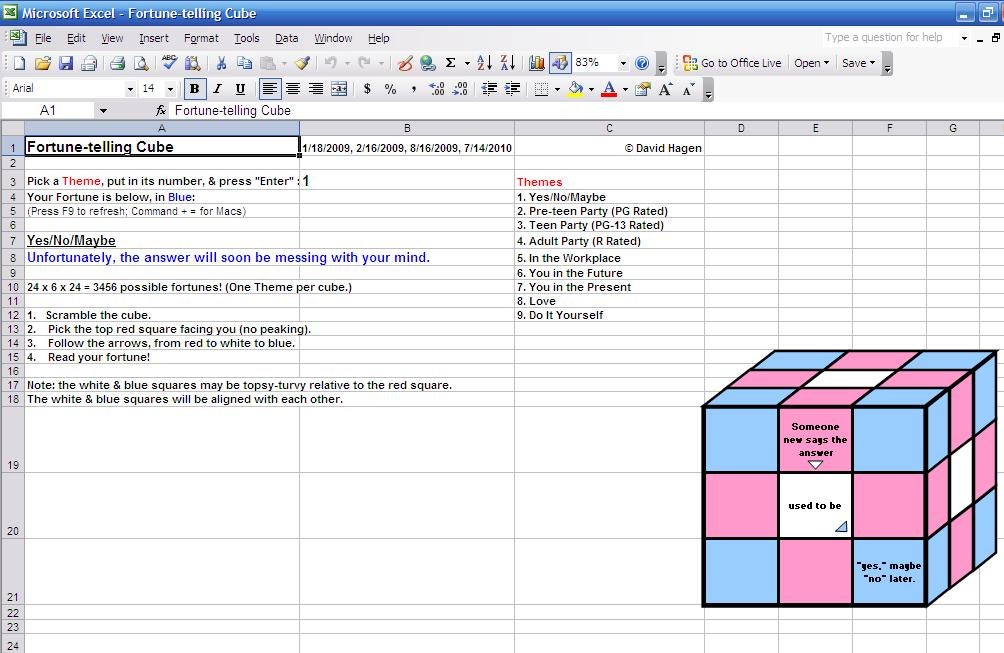
Task: Click the Go to Office Live button
Action: 732,63
